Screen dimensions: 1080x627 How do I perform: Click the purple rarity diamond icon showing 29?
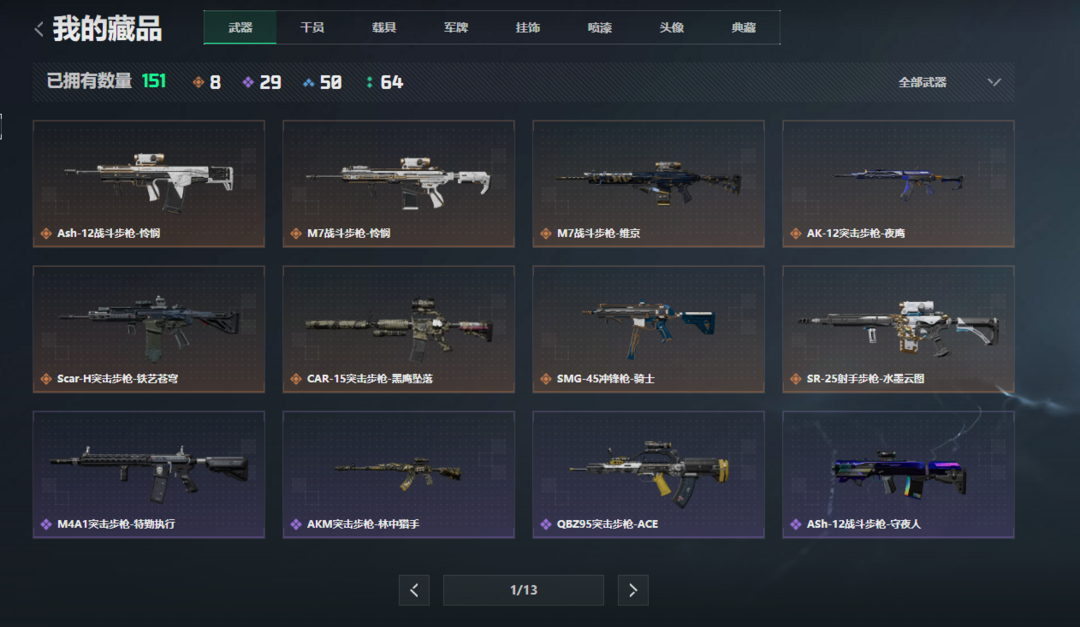(248, 83)
